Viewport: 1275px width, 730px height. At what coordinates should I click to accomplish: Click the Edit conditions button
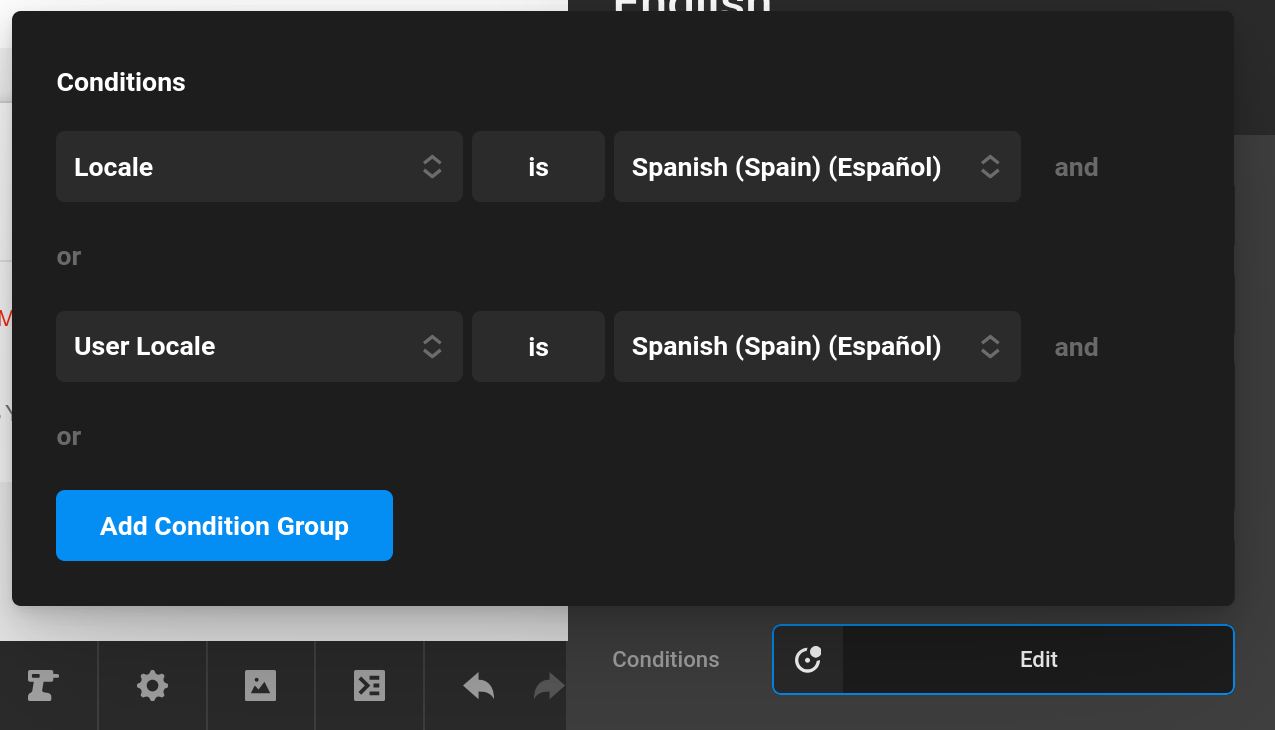click(x=1038, y=659)
